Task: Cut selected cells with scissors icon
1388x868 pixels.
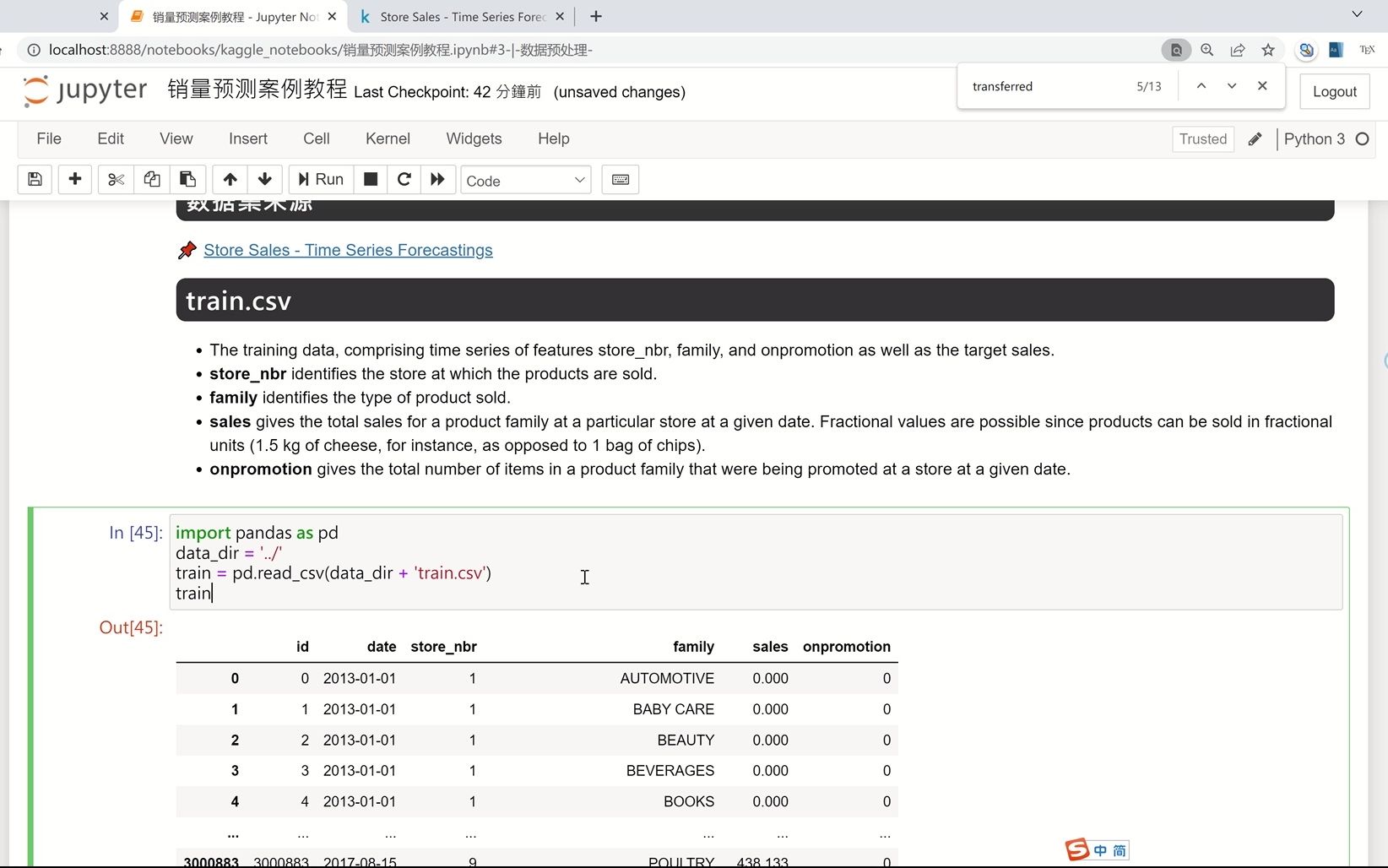Action: coord(116,179)
